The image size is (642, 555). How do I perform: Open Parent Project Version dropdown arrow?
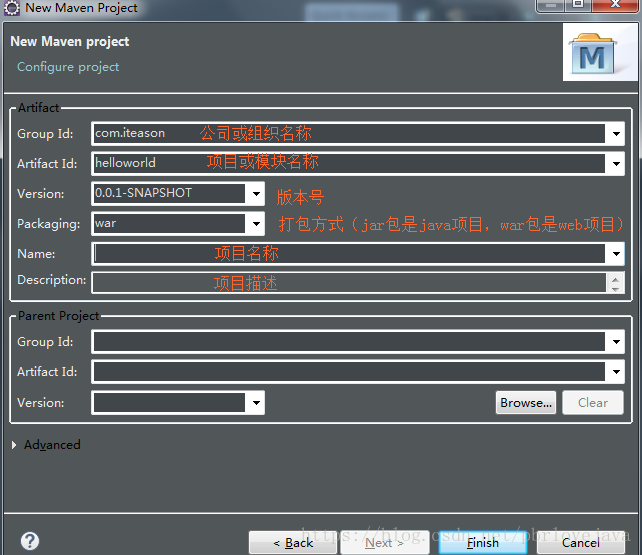(256, 403)
